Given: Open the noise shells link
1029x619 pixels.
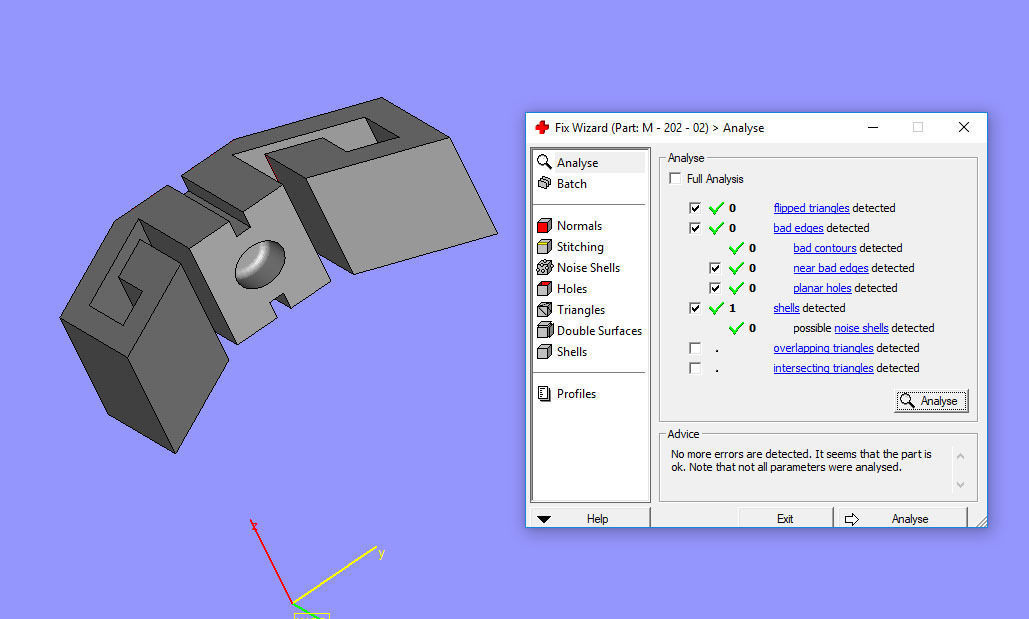Looking at the screenshot, I should [x=861, y=328].
